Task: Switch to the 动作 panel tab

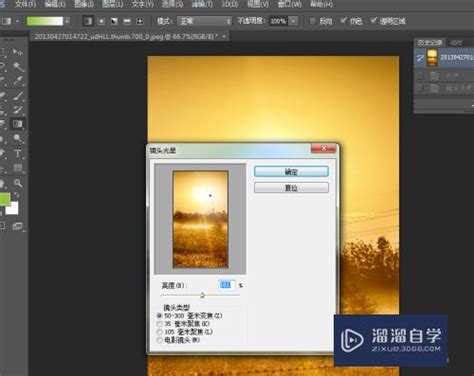Action: [x=456, y=43]
